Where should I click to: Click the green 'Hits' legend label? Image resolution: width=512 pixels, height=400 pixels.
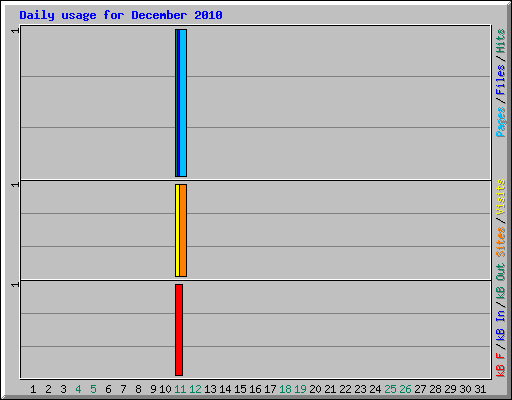pyautogui.click(x=500, y=41)
